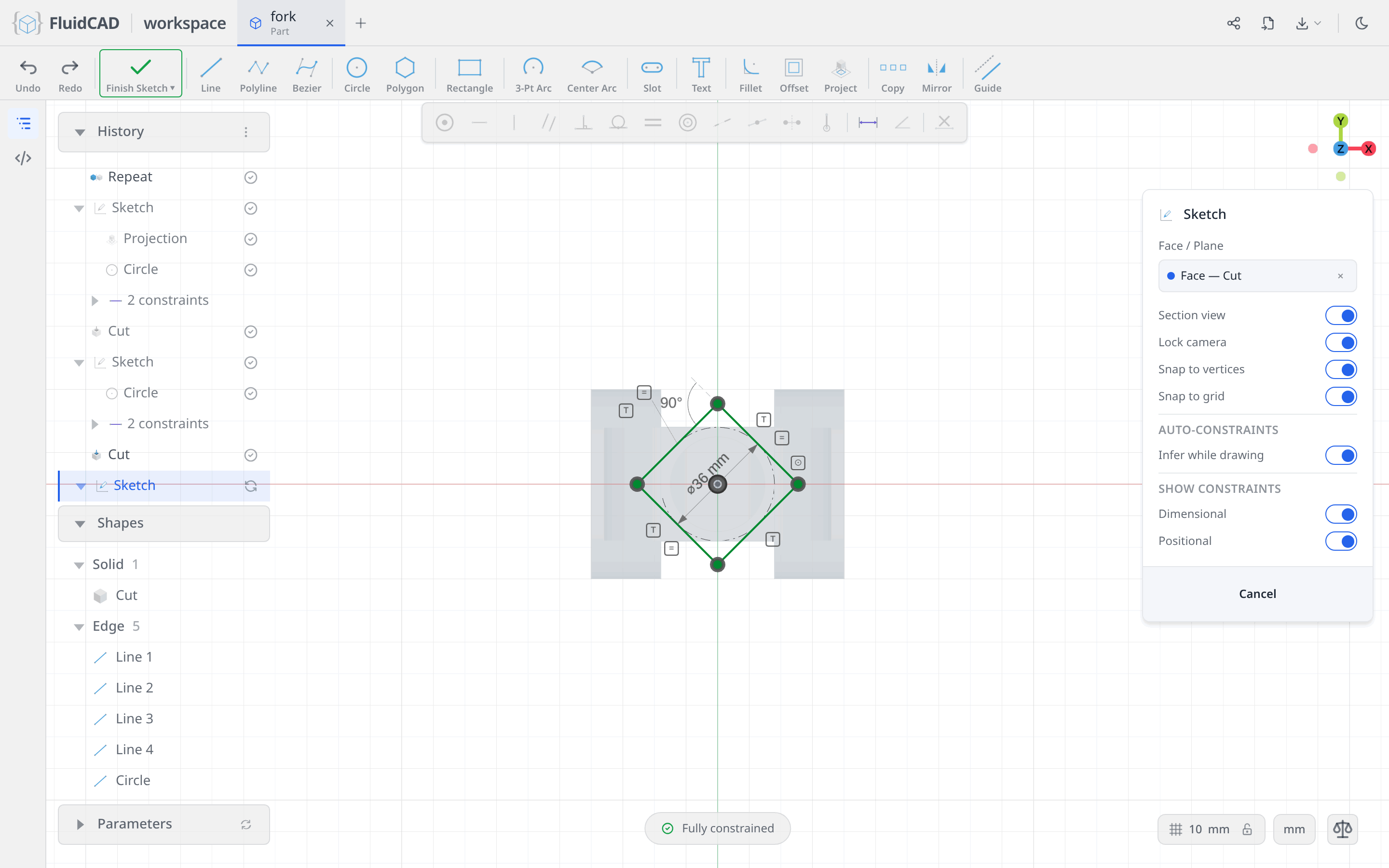Switch to dark mode moon icon

coord(1362,23)
